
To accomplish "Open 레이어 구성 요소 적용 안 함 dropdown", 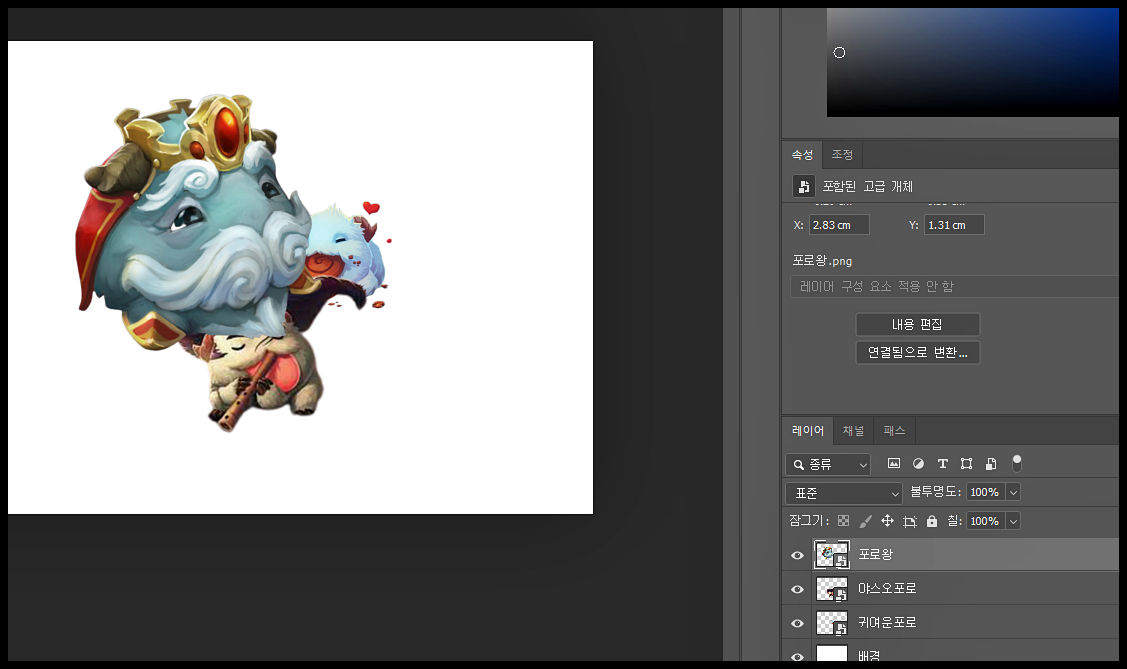I will pyautogui.click(x=954, y=286).
